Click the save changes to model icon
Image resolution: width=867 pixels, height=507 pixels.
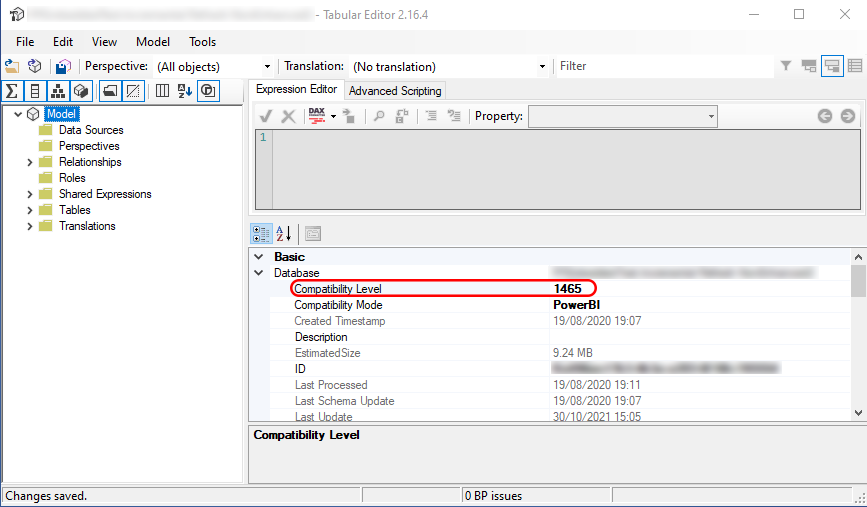(63, 66)
